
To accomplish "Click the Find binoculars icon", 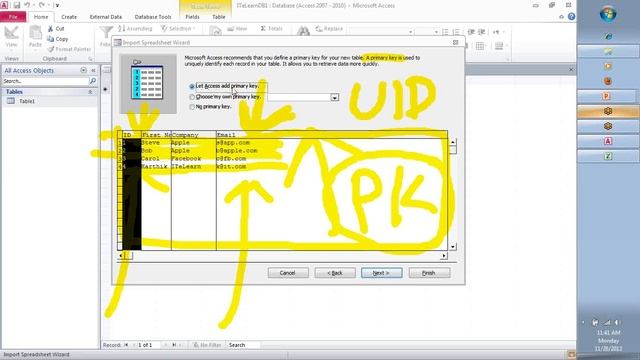I will [x=303, y=31].
